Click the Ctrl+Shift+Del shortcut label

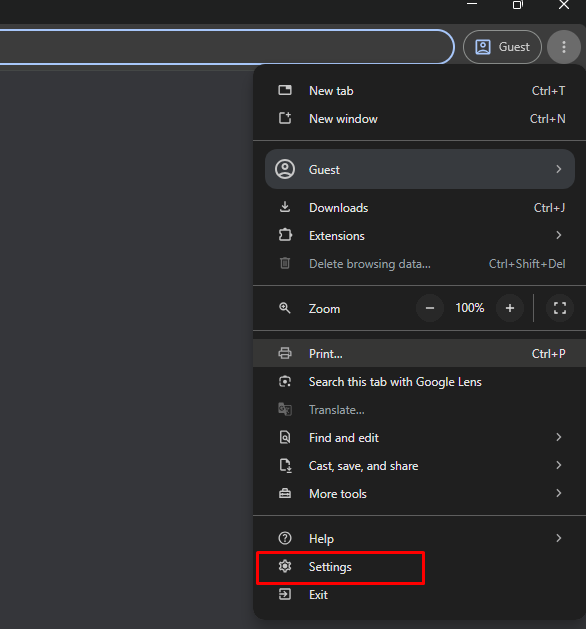click(527, 264)
